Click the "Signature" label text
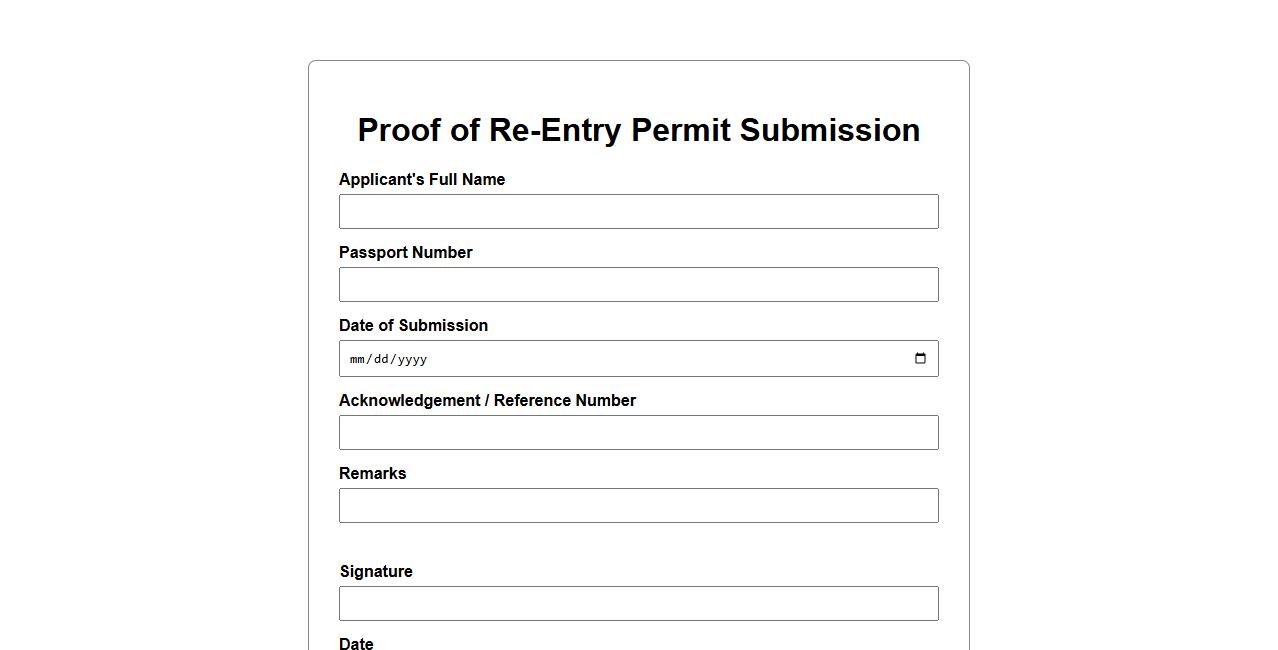1278x650 pixels. point(376,572)
